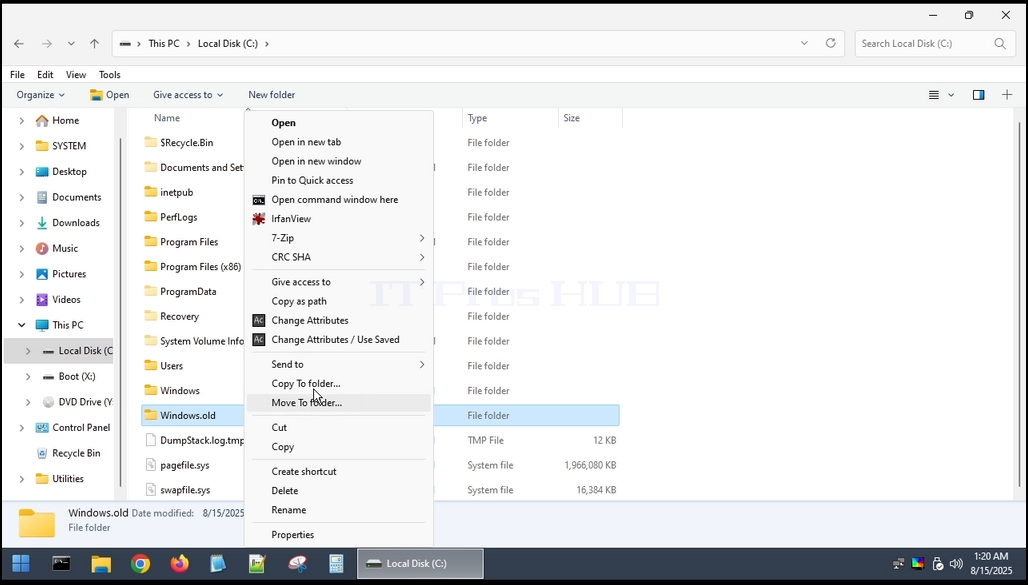Collapse the This PC tree node
Image resolution: width=1028 pixels, height=585 pixels.
tap(22, 325)
